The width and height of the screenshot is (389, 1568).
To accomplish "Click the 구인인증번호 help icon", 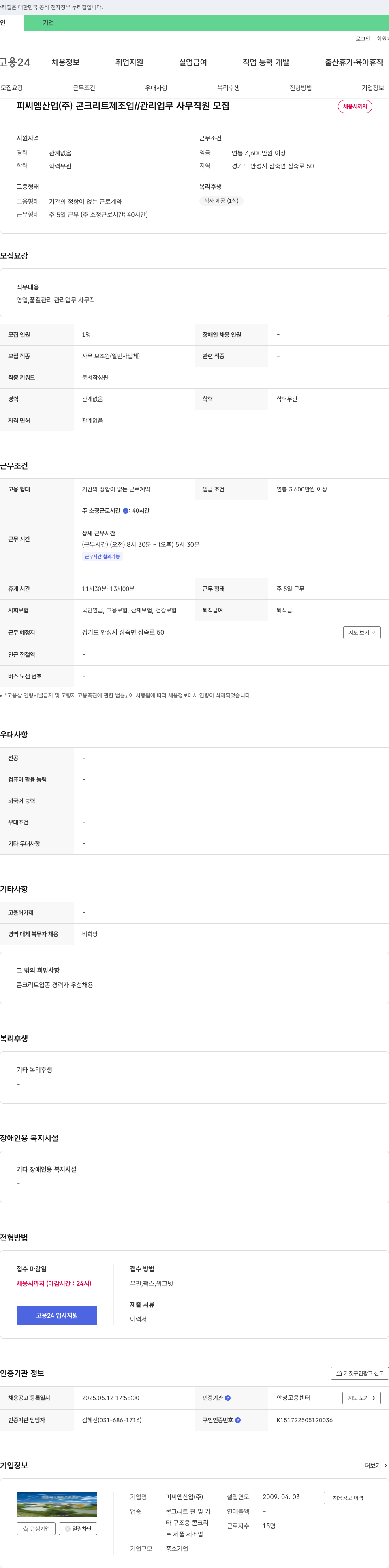I will pos(238,1420).
